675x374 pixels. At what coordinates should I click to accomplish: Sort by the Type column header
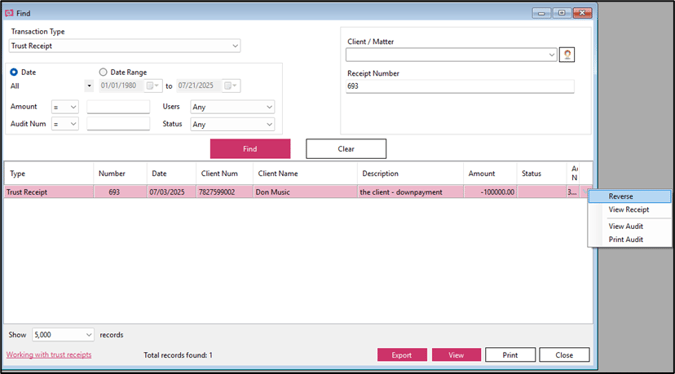point(49,173)
